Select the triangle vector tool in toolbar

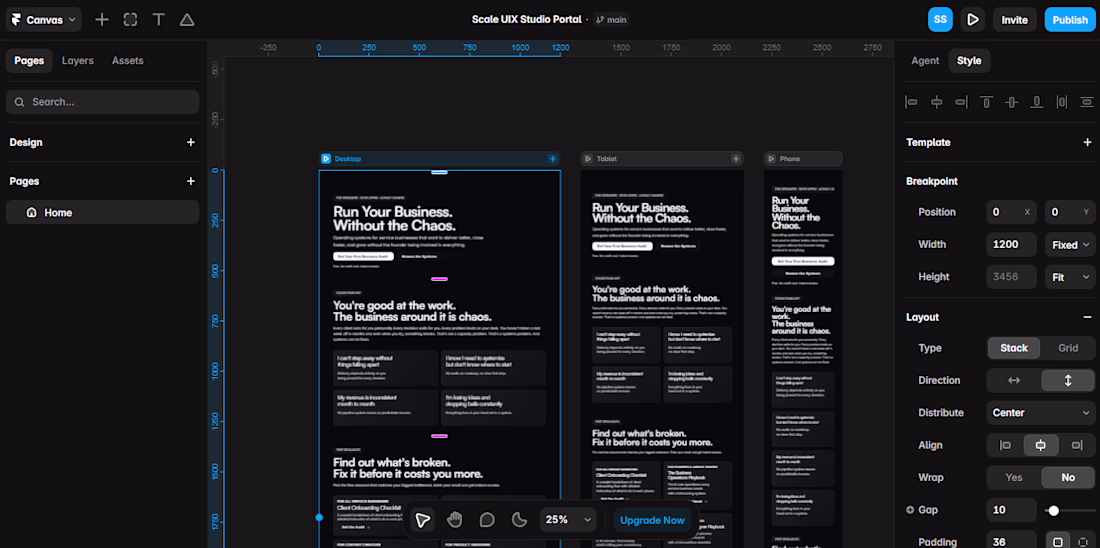click(187, 20)
